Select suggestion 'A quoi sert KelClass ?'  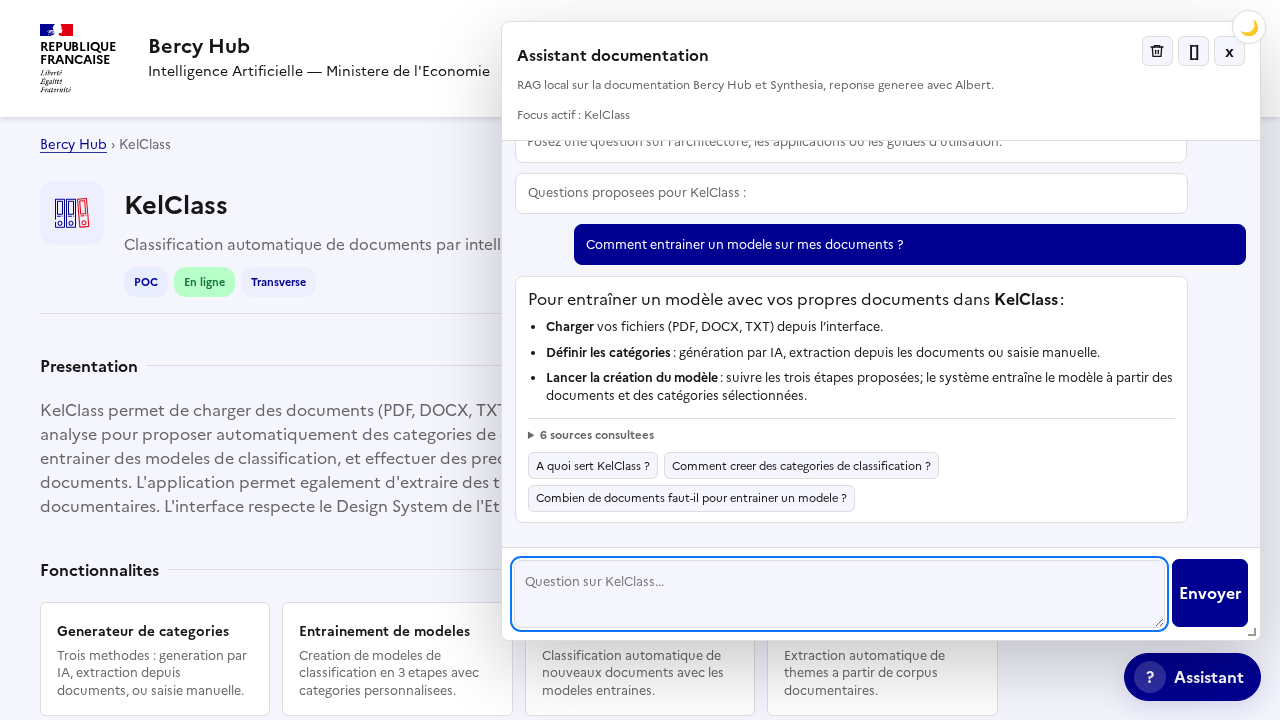coord(593,466)
